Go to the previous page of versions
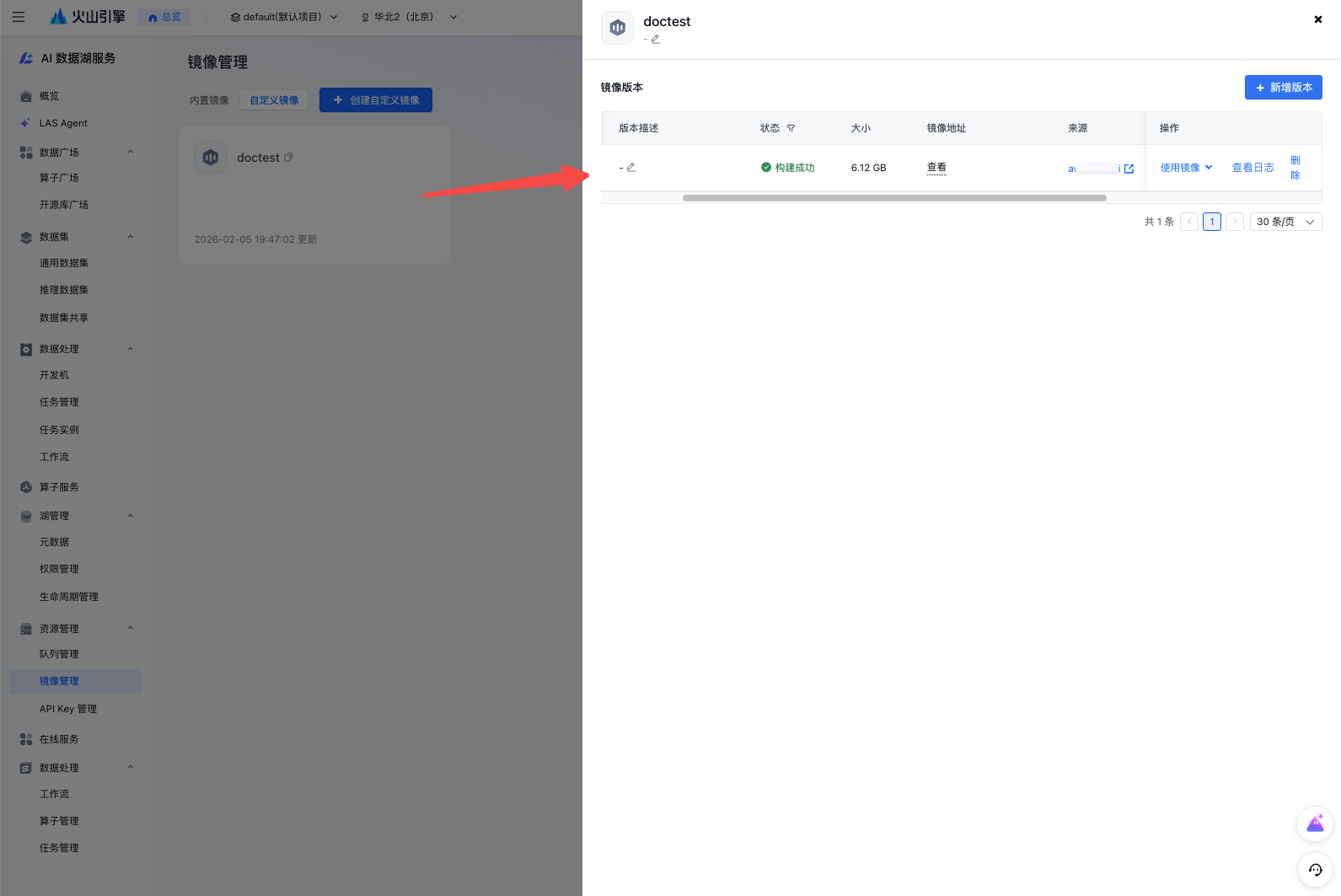This screenshot has height=896, width=1341. pyautogui.click(x=1189, y=222)
